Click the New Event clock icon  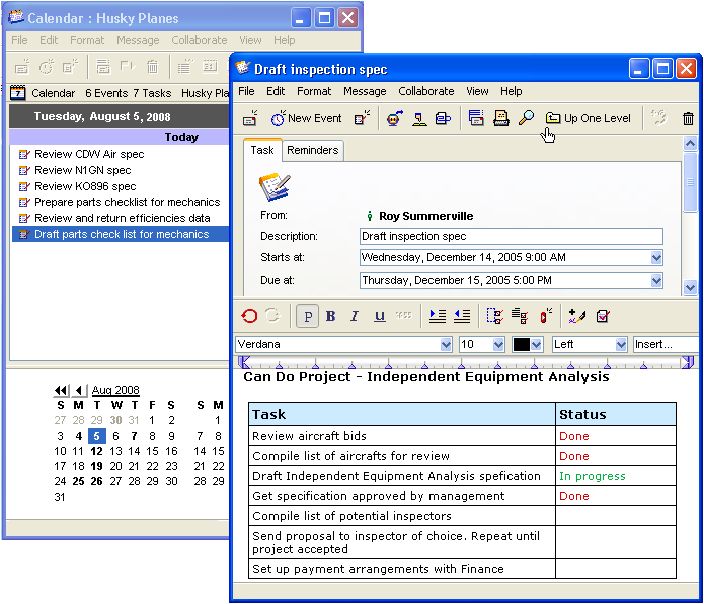pos(278,118)
